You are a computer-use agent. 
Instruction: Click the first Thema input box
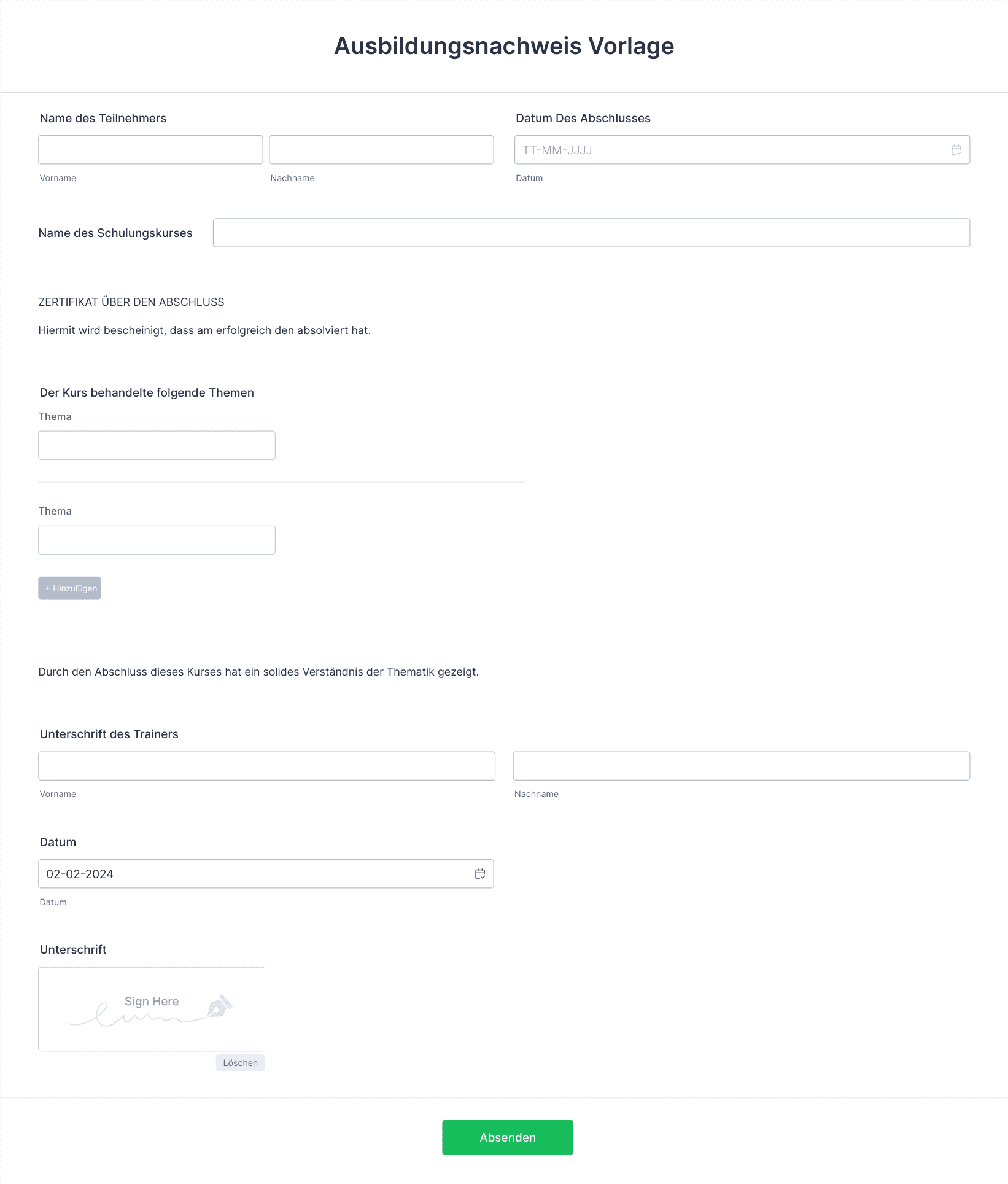(157, 445)
